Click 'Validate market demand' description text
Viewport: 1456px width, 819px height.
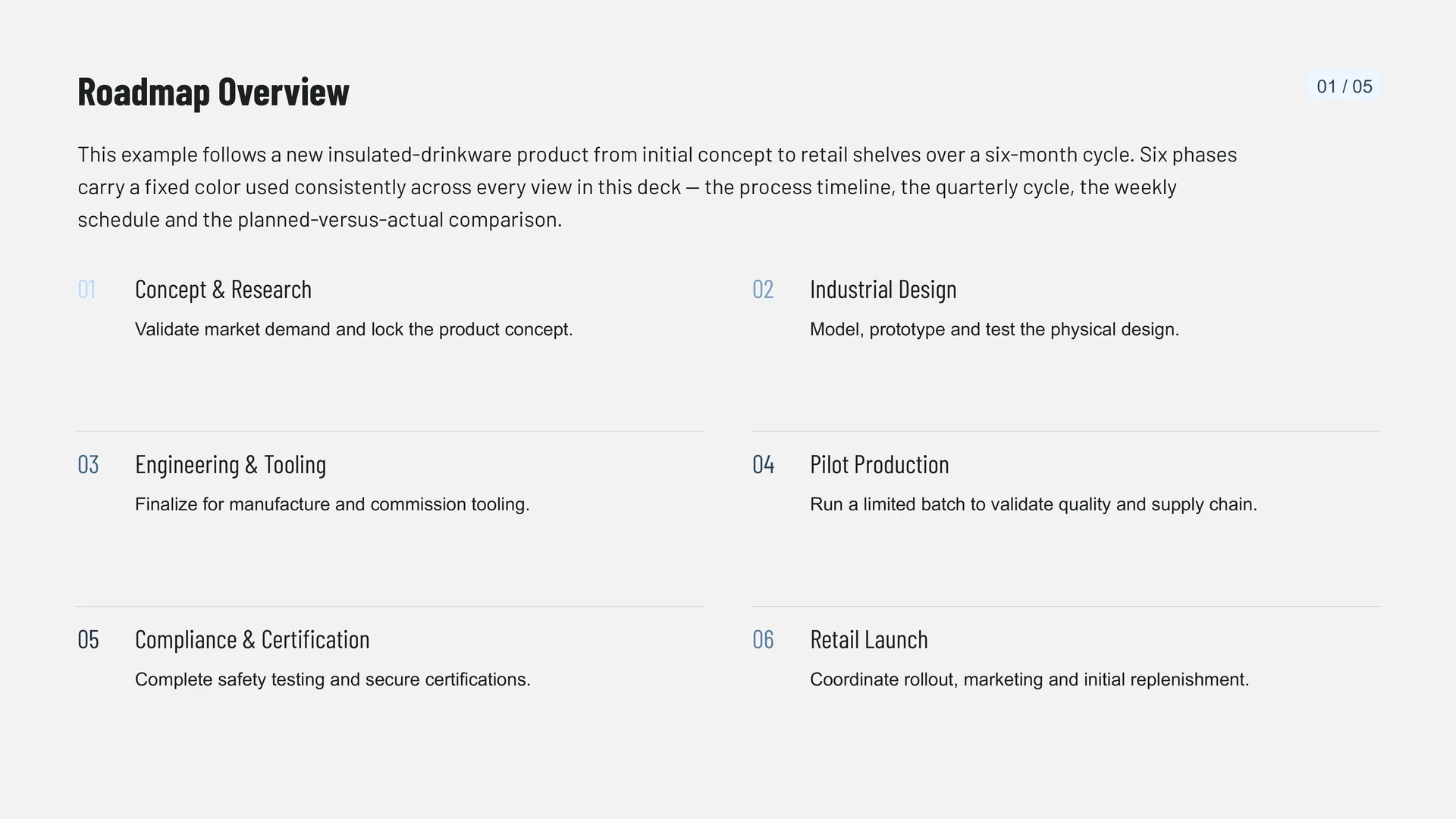353,329
